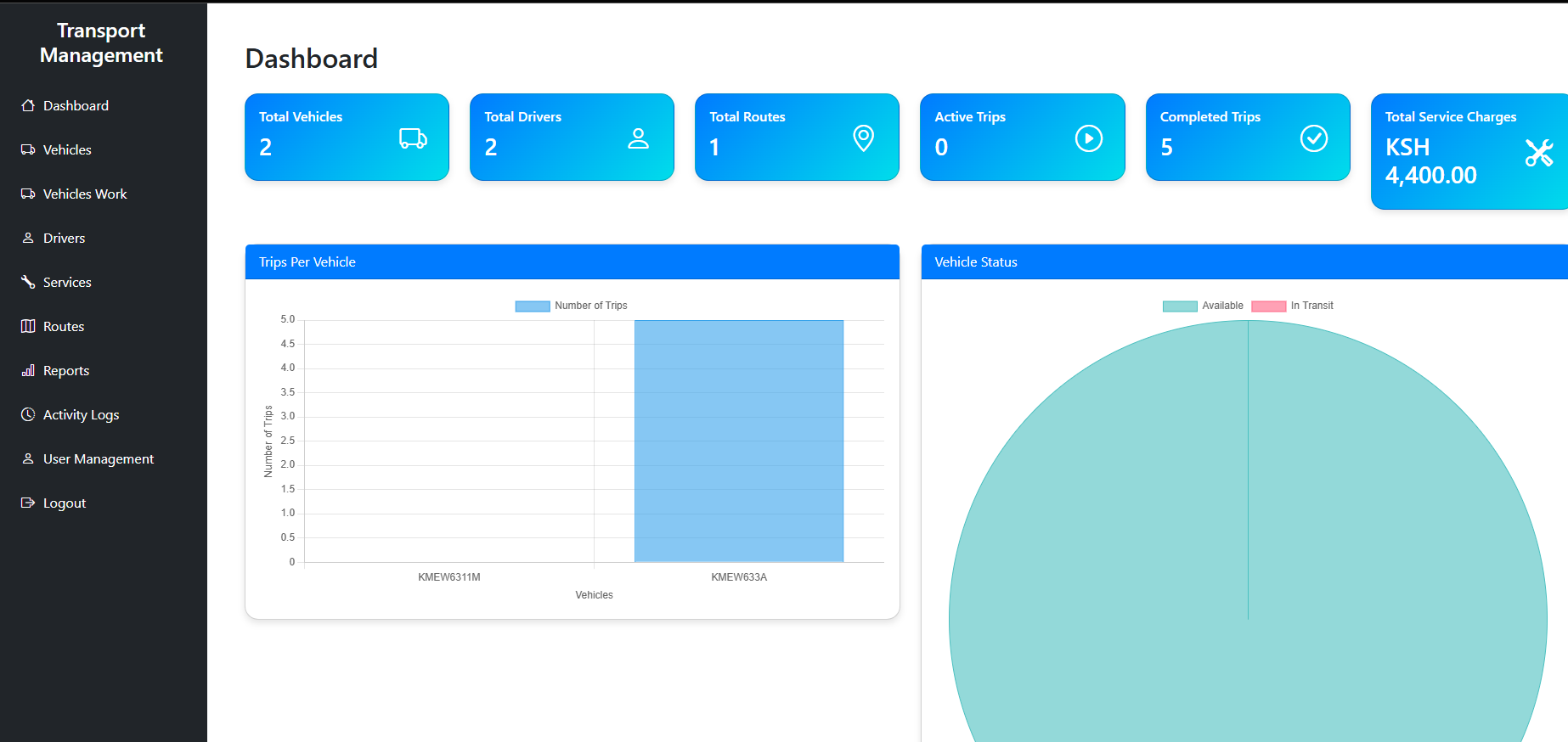
Task: Click the Completed Trips card label
Action: coord(1210,117)
